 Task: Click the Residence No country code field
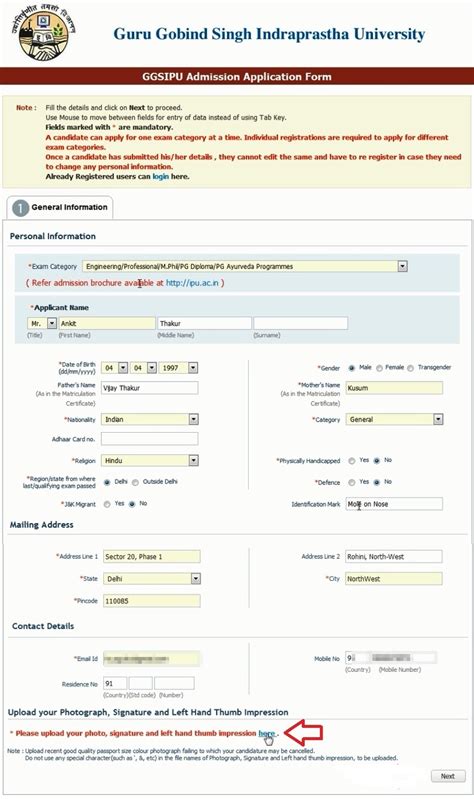115,683
